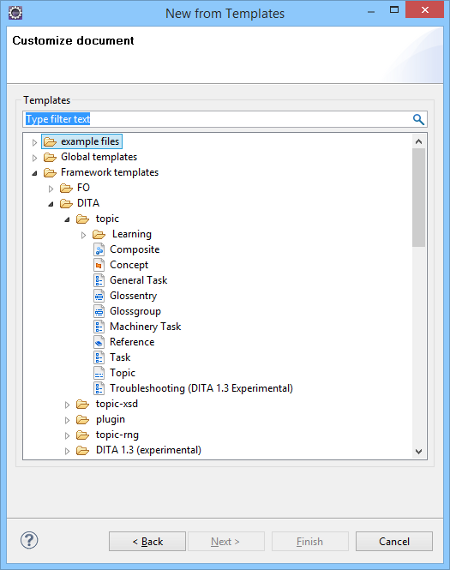
Task: Collapse the Framework templates node
Action: [x=35, y=173]
